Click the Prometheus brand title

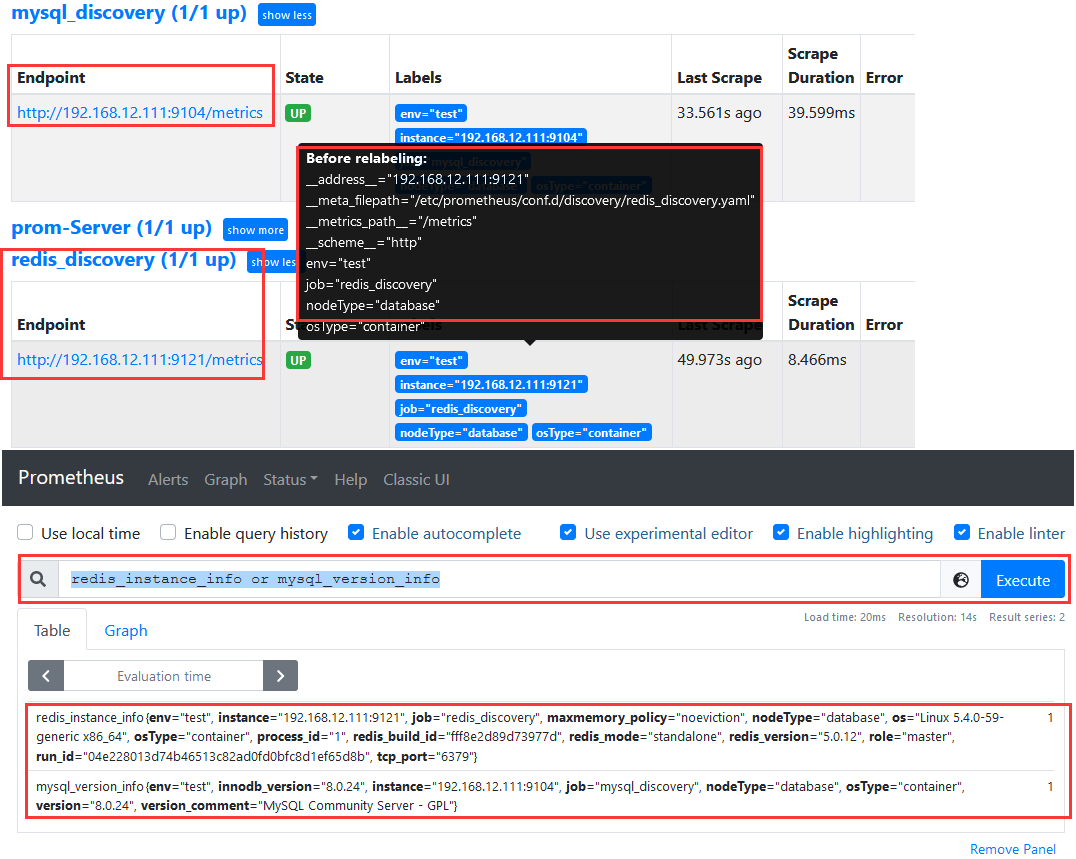pyautogui.click(x=71, y=478)
